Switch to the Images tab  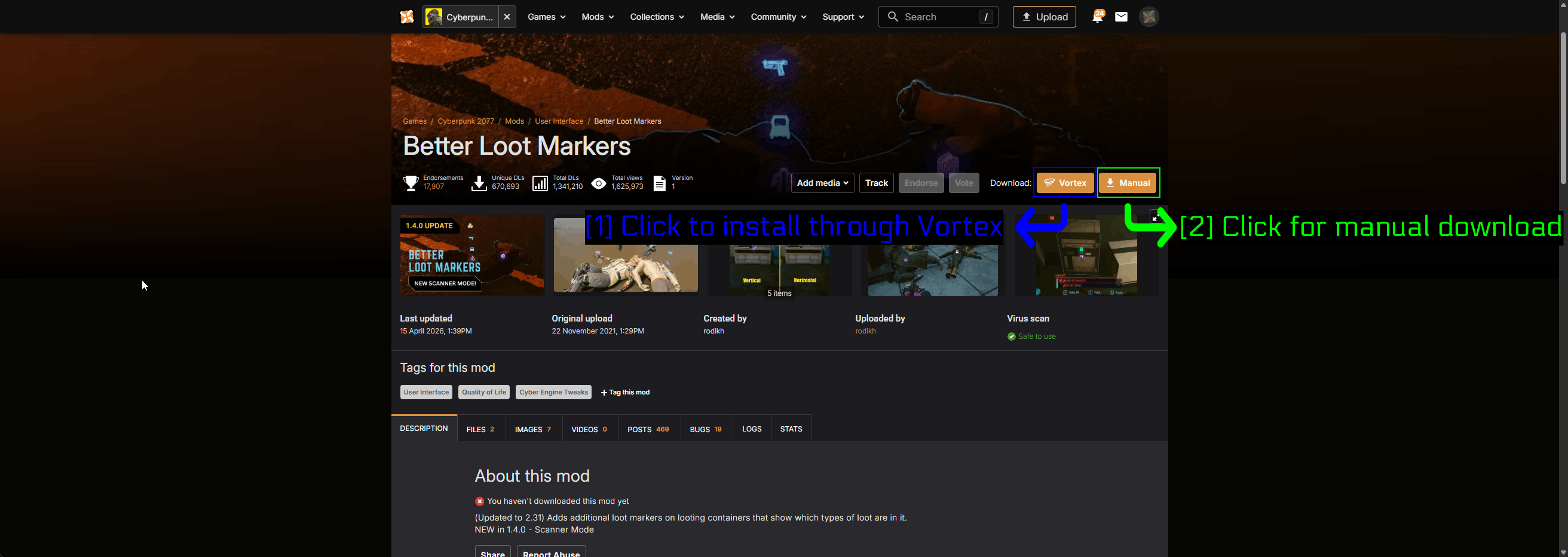point(533,429)
